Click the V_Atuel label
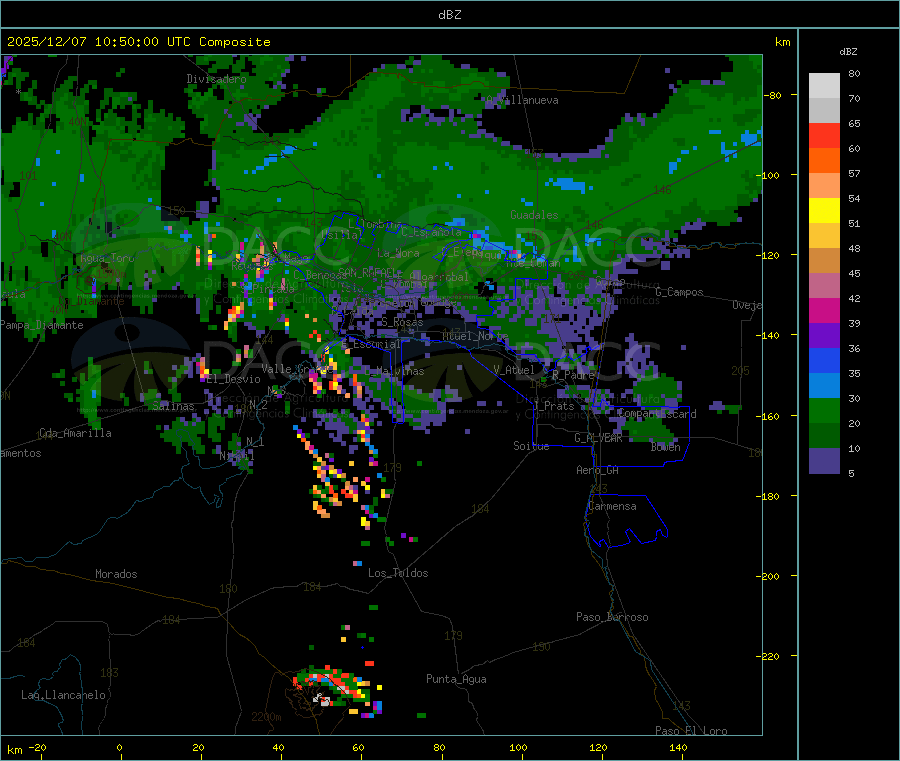The width and height of the screenshot is (900, 761). 514,370
